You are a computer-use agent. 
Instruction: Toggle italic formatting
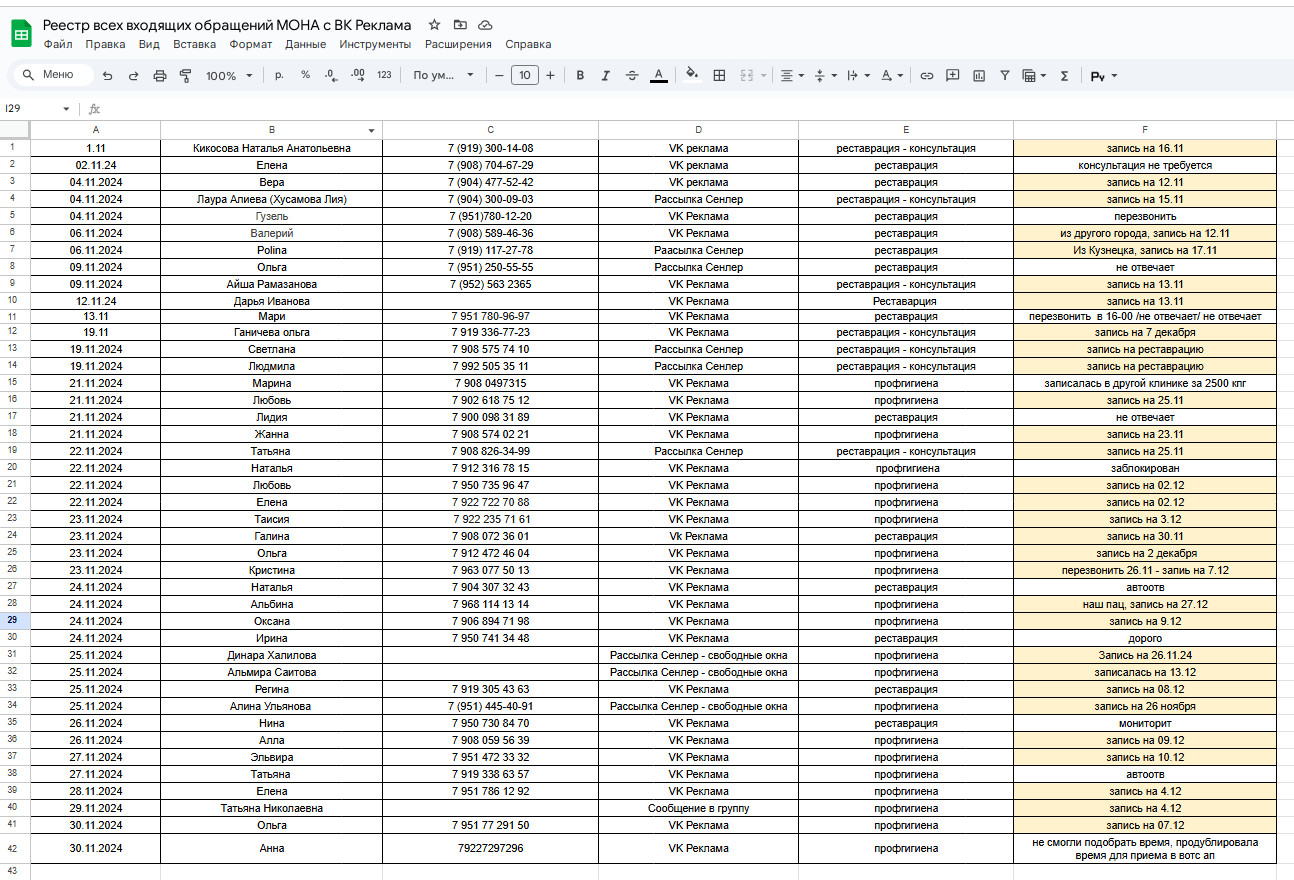[x=605, y=75]
